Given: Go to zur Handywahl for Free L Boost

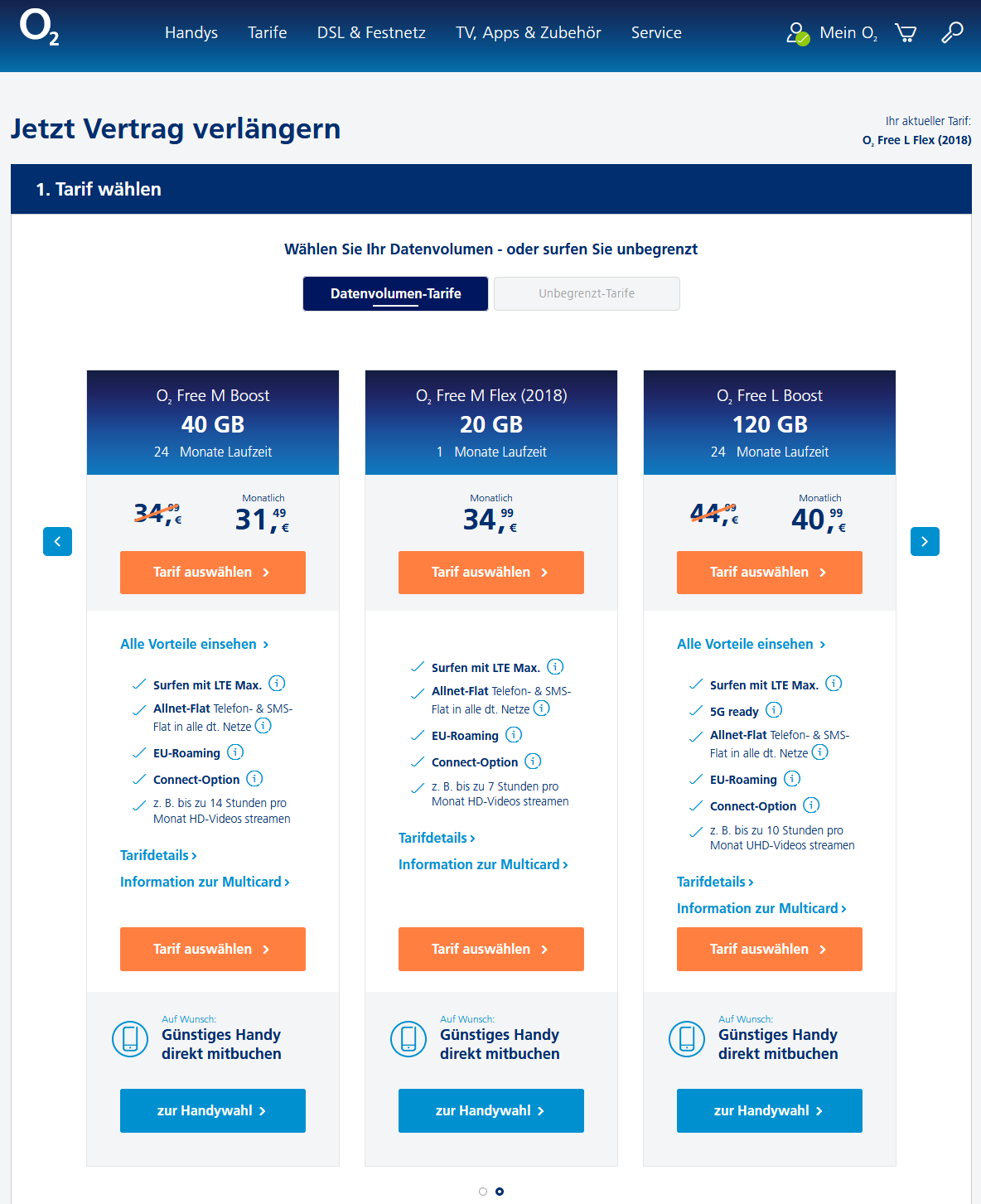Looking at the screenshot, I should (x=770, y=1110).
